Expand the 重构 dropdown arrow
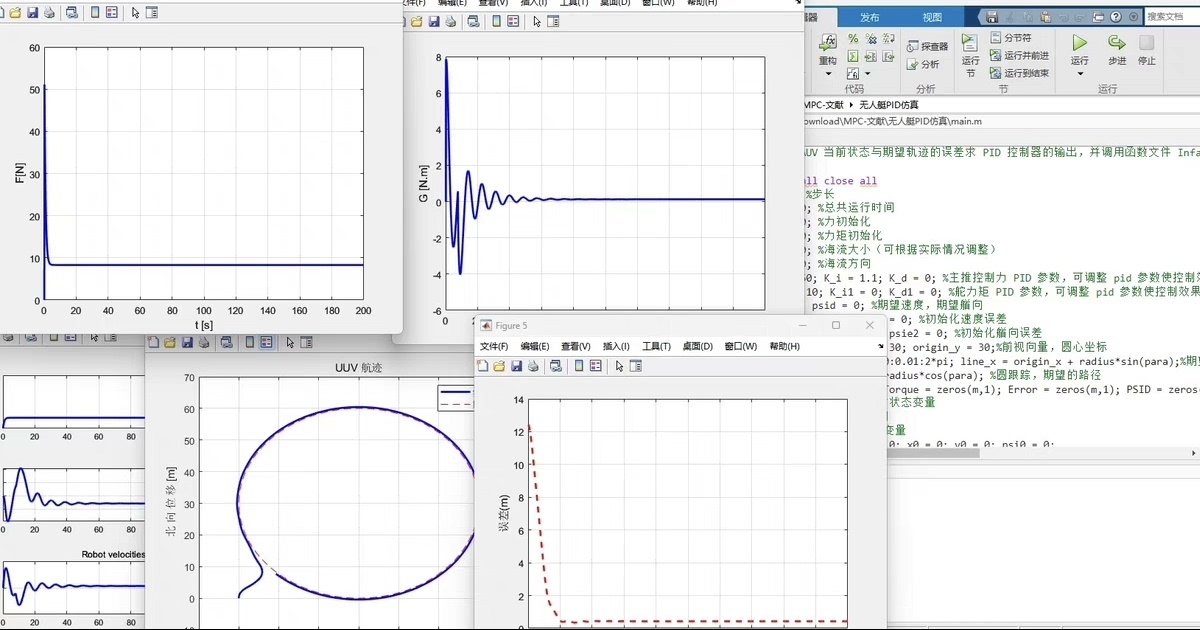 tap(828, 73)
